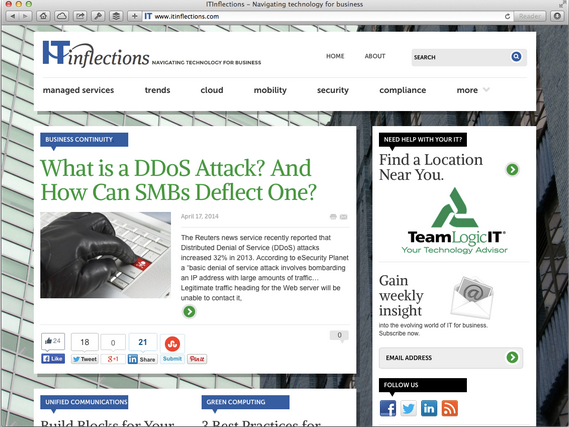This screenshot has width=569, height=427.
Task: Open the LinkedIn follow icon
Action: (429, 408)
